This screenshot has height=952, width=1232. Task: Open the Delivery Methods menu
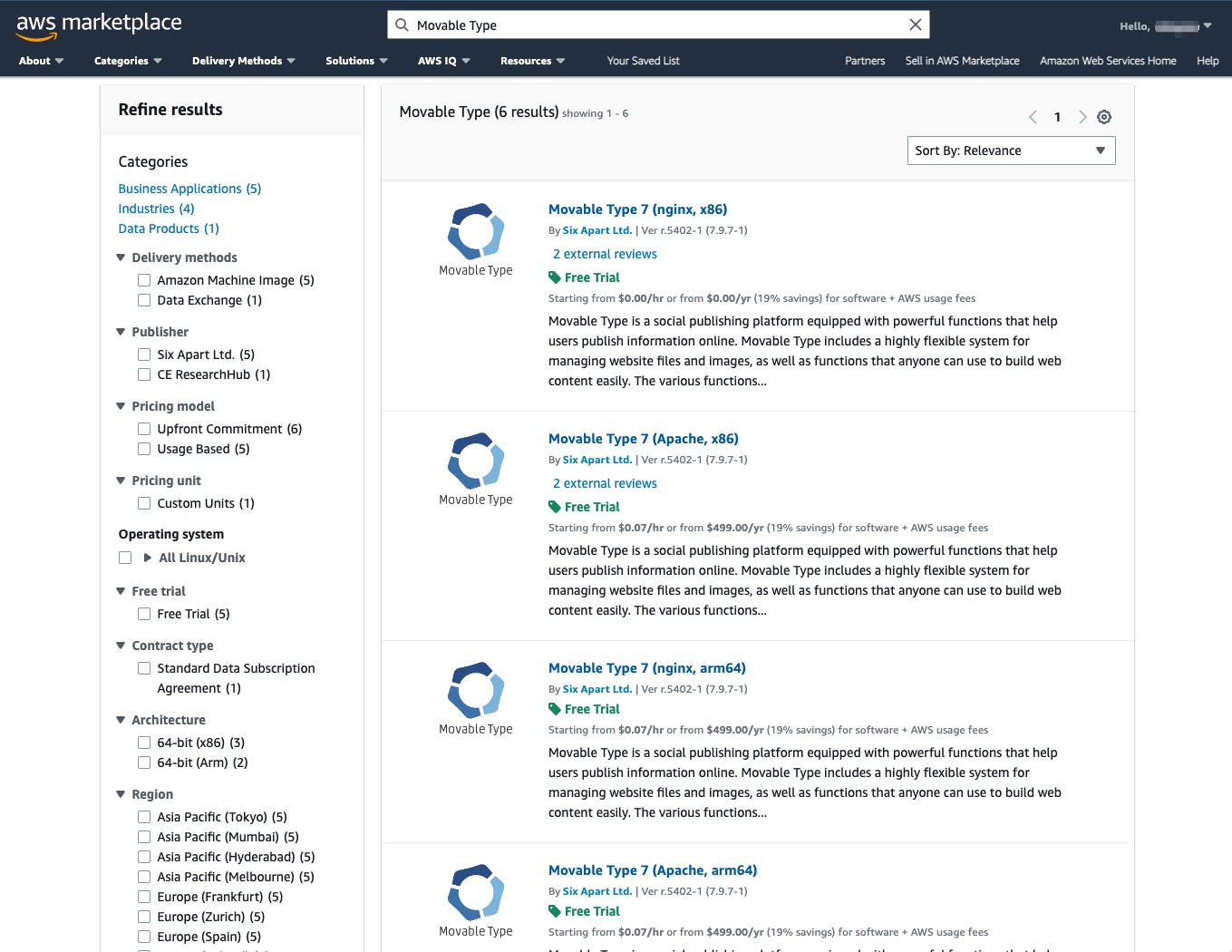pos(243,61)
